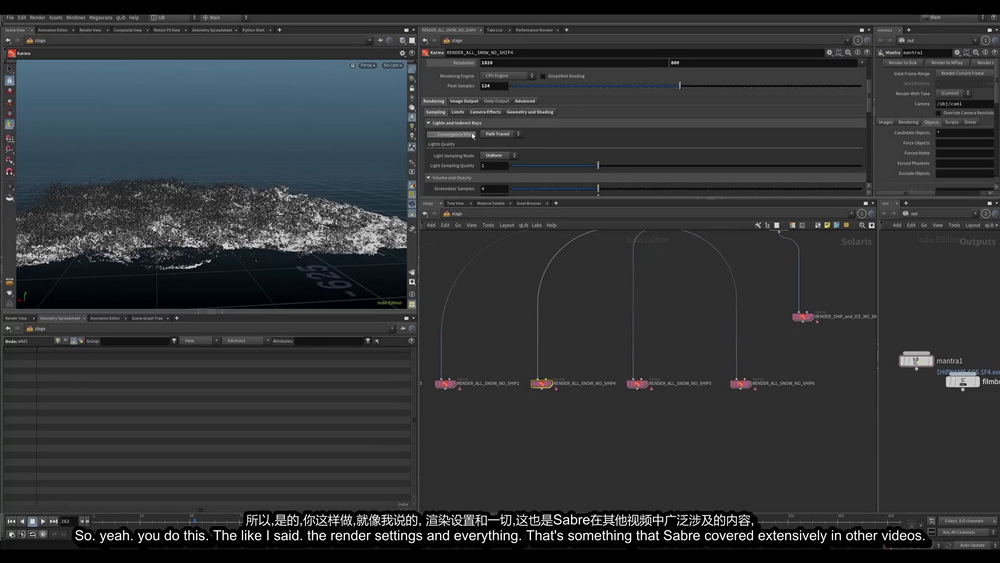
Task: Switch to the Image Output tab
Action: [x=464, y=101]
